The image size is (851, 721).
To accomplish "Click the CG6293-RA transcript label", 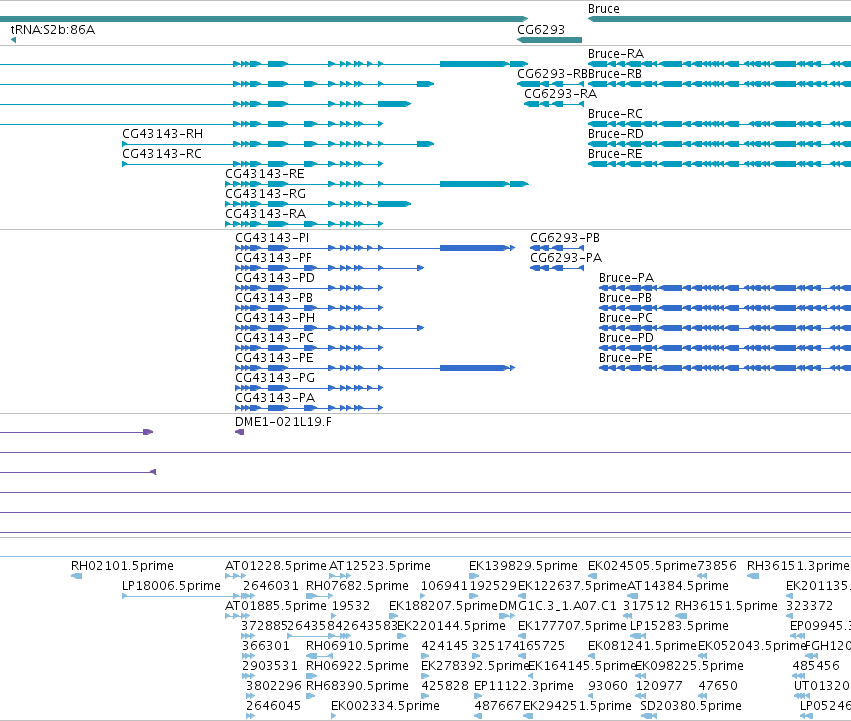I will point(560,94).
